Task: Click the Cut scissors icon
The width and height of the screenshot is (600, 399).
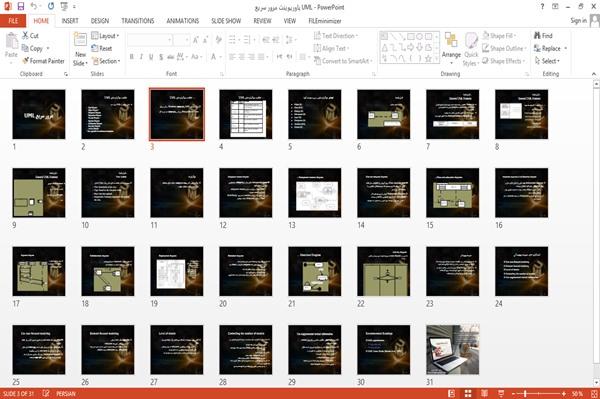Action: (26, 35)
